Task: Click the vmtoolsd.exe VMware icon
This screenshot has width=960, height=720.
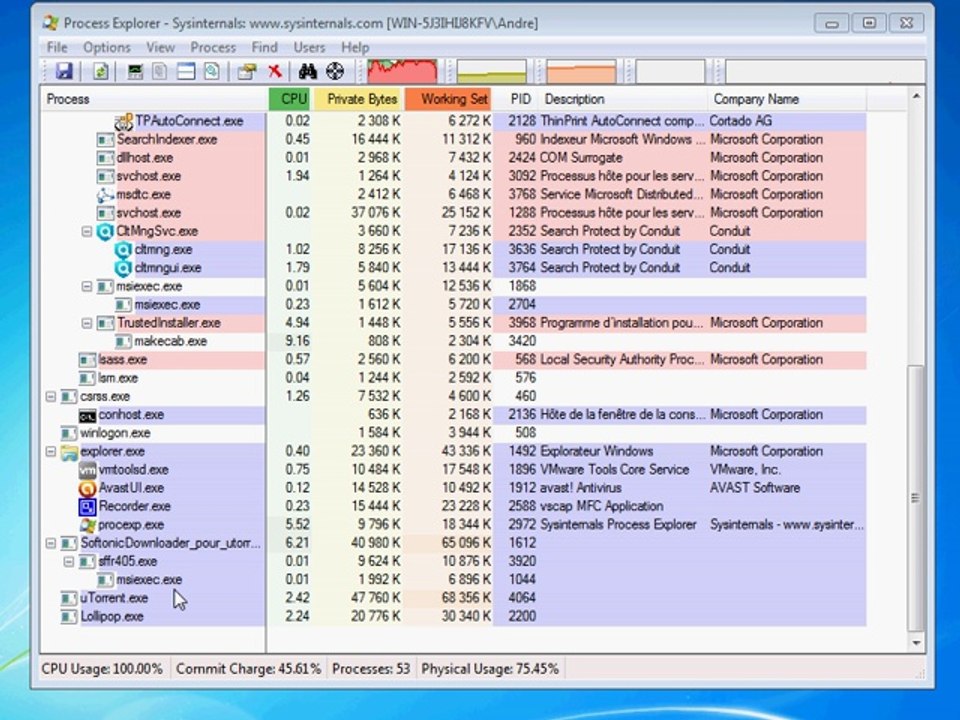Action: pos(88,470)
